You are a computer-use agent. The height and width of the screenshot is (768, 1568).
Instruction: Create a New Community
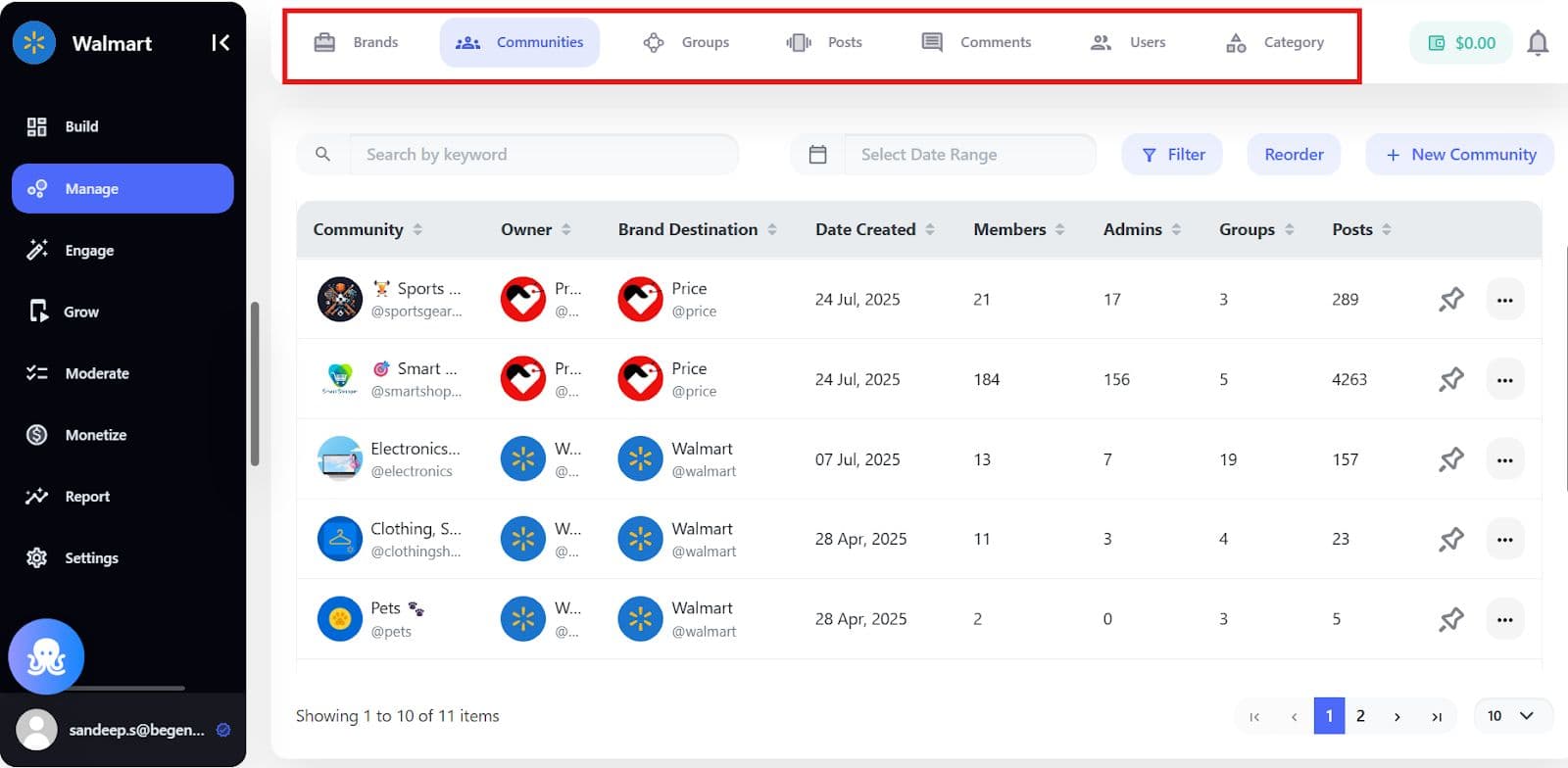click(1460, 155)
